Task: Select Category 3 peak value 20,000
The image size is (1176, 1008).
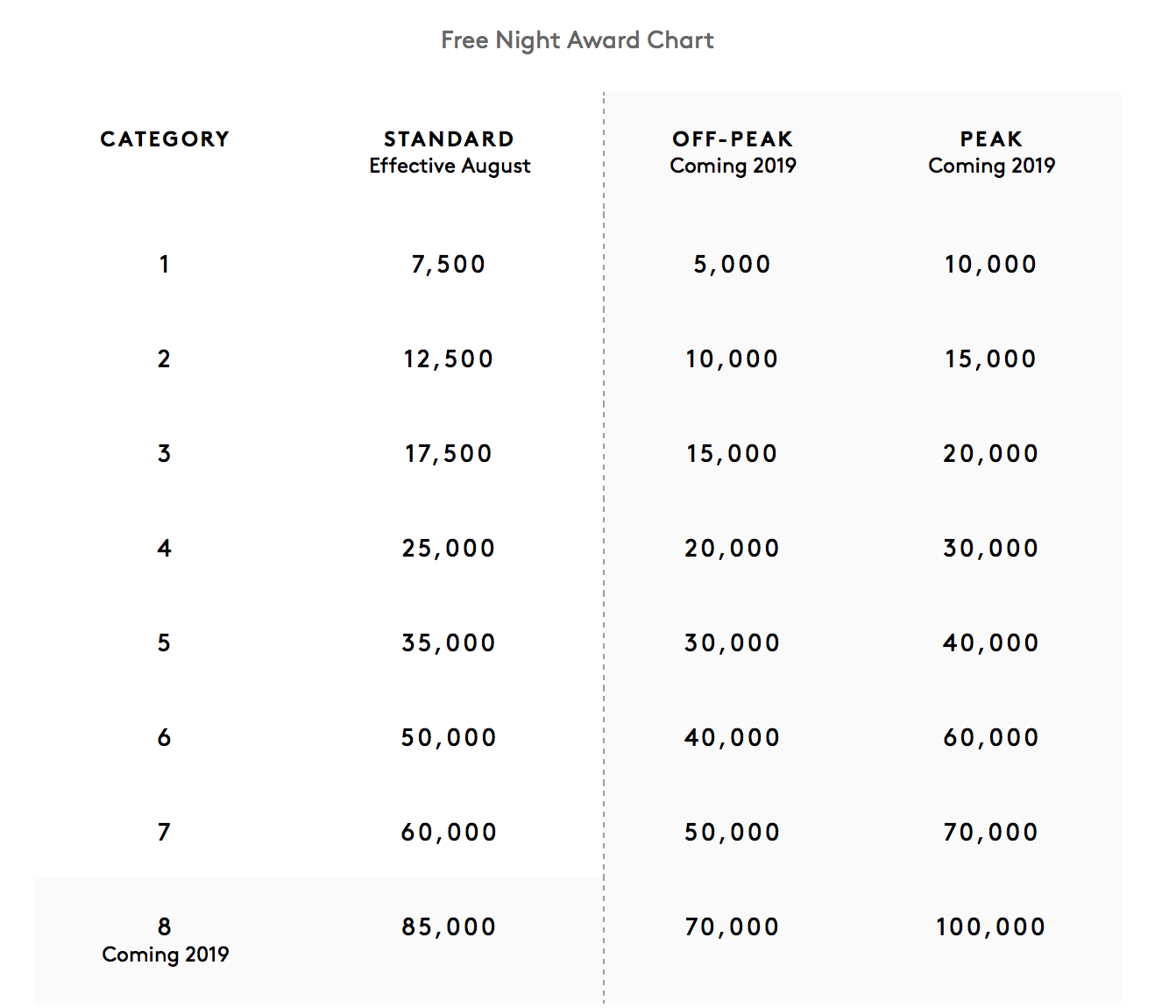Action: 991,454
